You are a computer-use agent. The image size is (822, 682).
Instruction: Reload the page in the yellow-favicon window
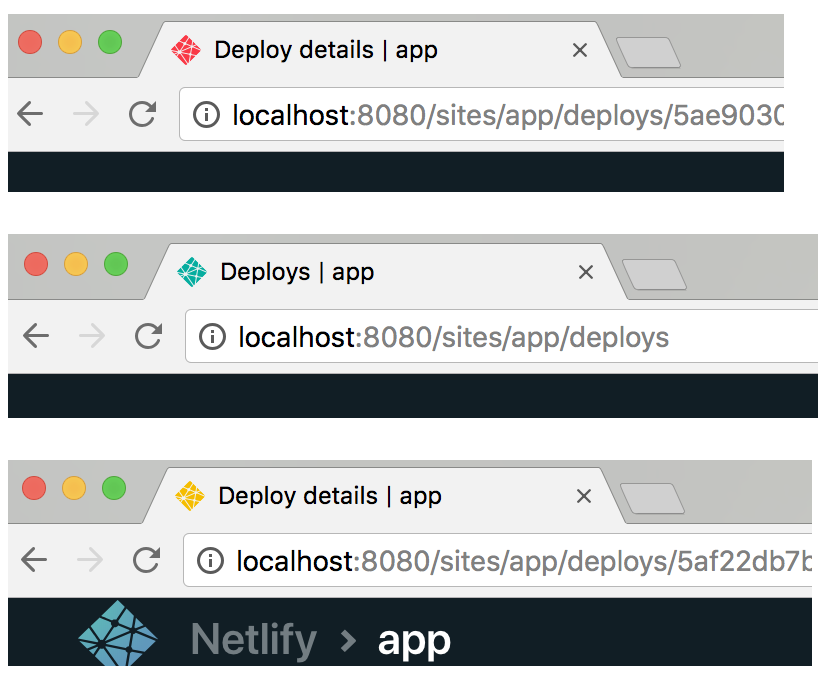coord(147,560)
